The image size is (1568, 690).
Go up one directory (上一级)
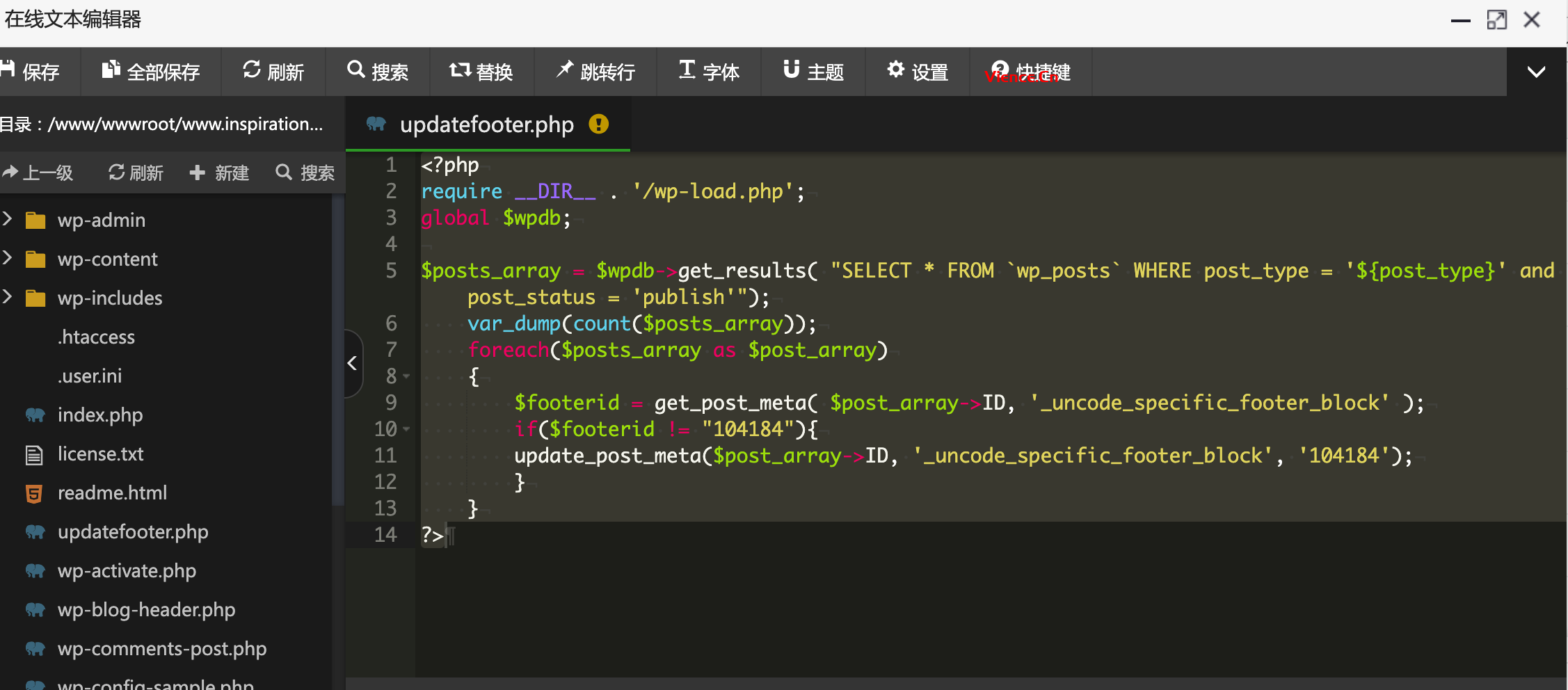click(38, 172)
